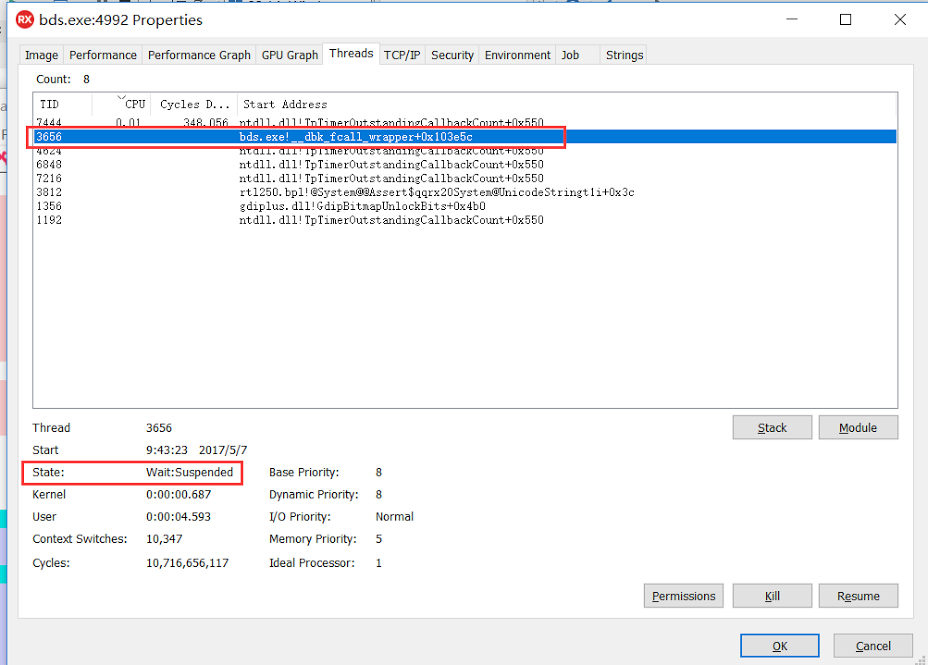Image resolution: width=928 pixels, height=665 pixels.
Task: Sort by the CPU column header
Action: pyautogui.click(x=130, y=104)
